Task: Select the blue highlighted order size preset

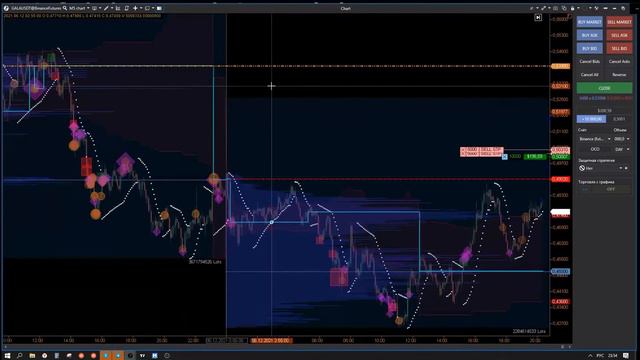Action: click(591, 119)
